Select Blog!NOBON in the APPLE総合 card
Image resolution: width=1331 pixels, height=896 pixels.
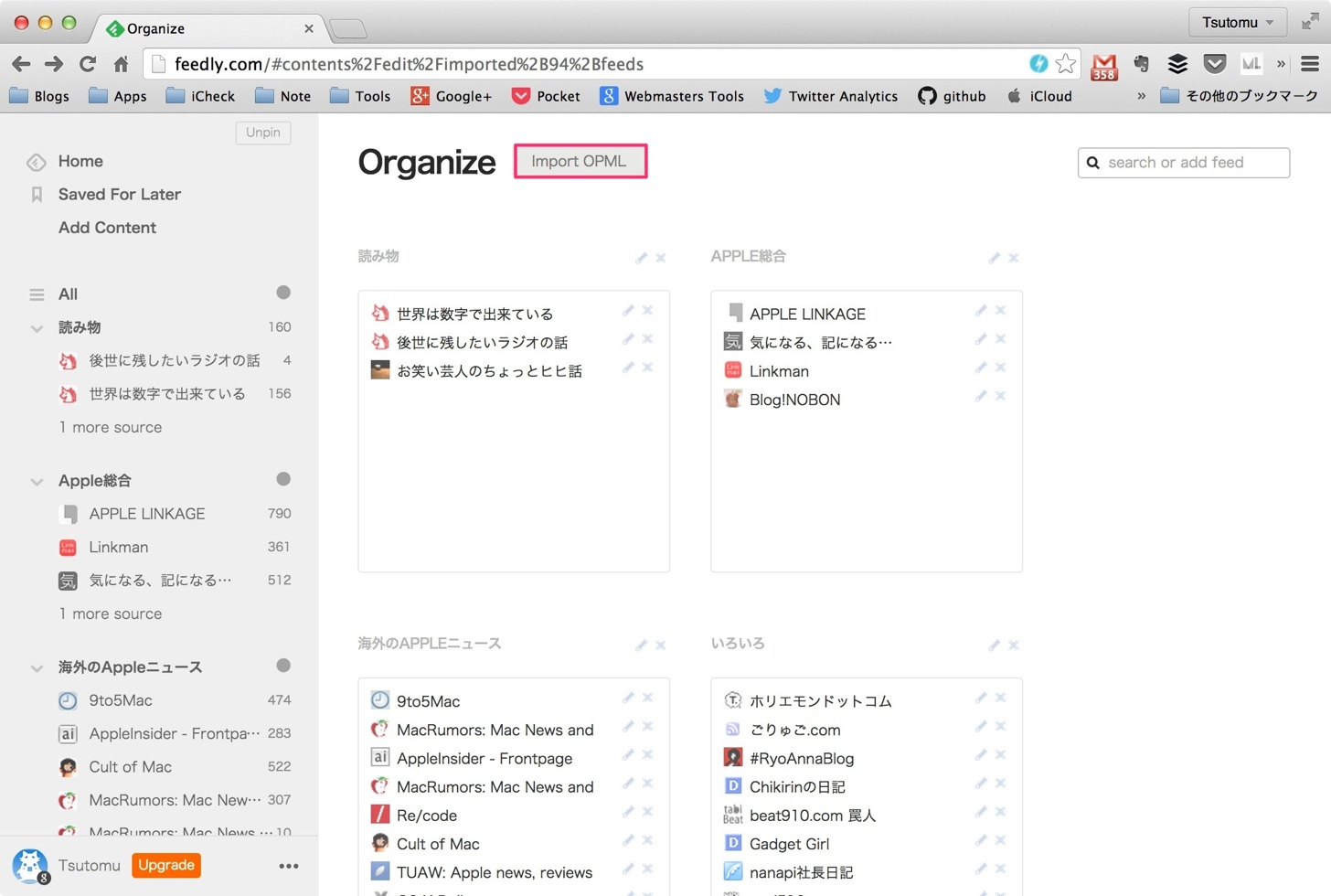coord(794,400)
